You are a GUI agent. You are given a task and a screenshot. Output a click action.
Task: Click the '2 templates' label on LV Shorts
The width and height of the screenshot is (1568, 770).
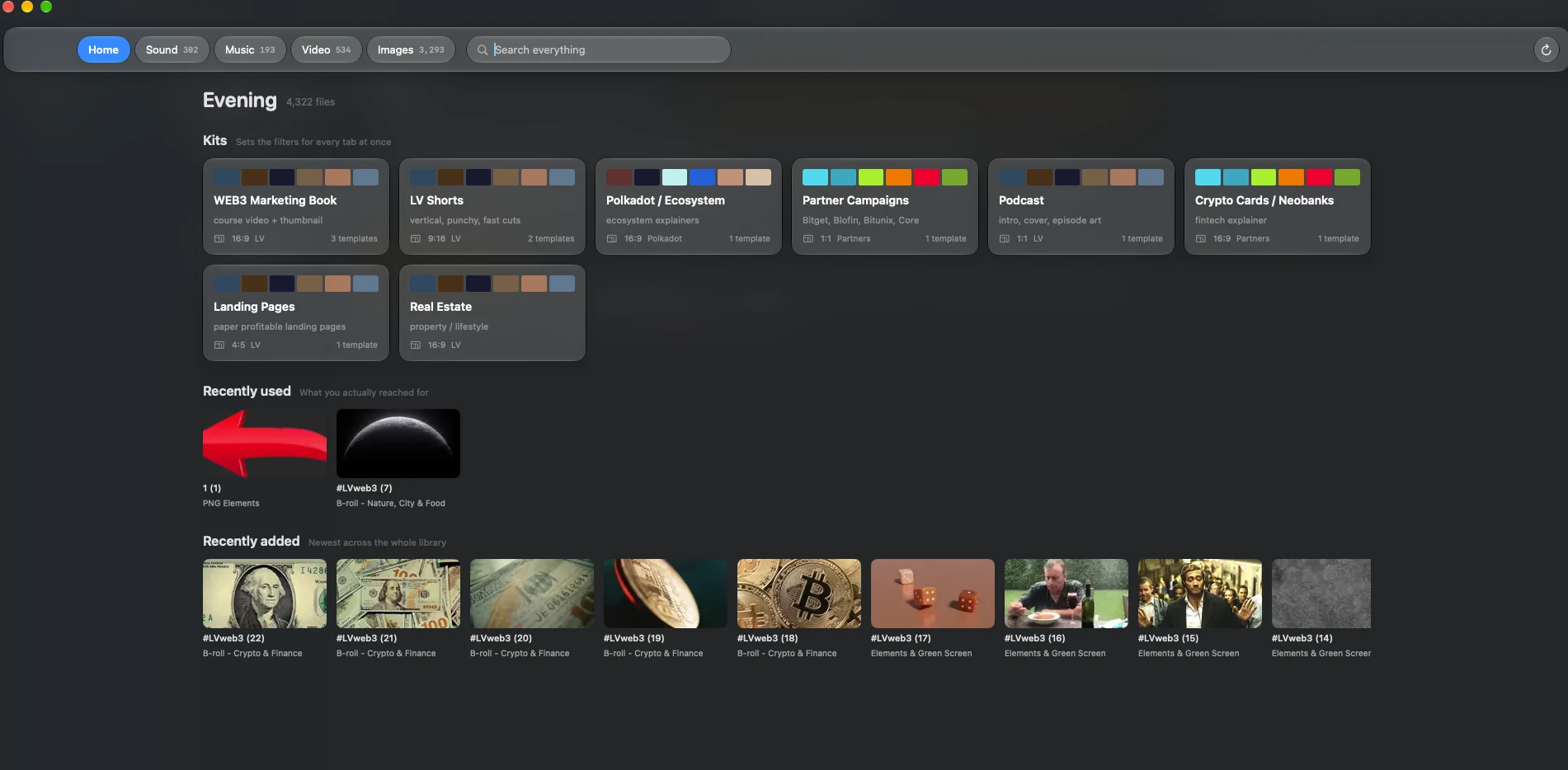coord(551,239)
